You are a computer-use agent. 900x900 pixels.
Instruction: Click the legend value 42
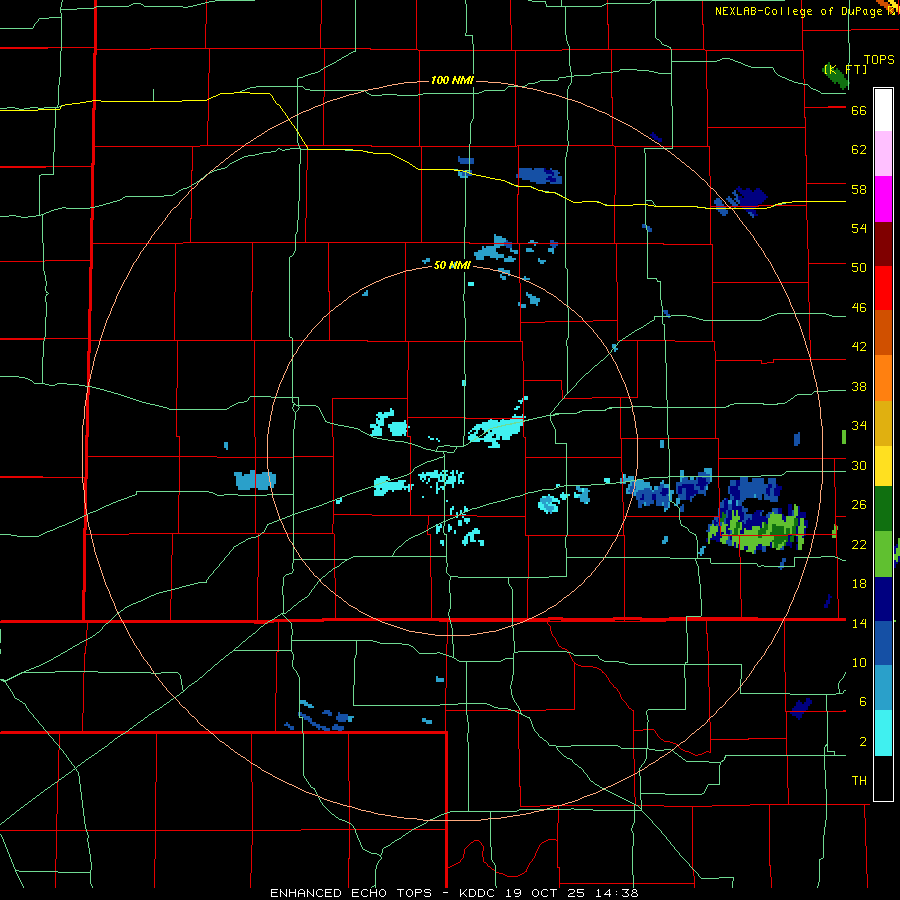coord(859,347)
